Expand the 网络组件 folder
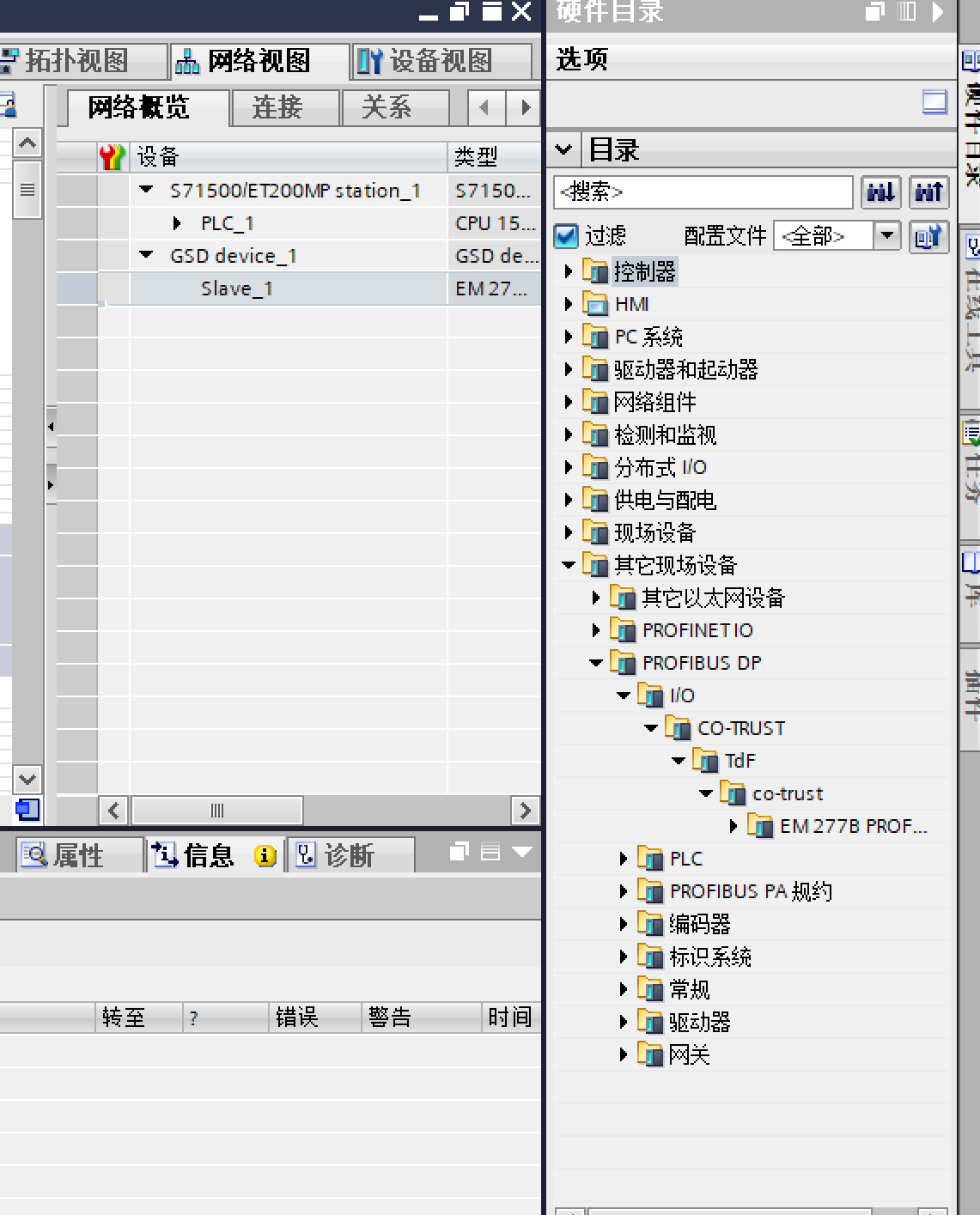 click(x=568, y=402)
